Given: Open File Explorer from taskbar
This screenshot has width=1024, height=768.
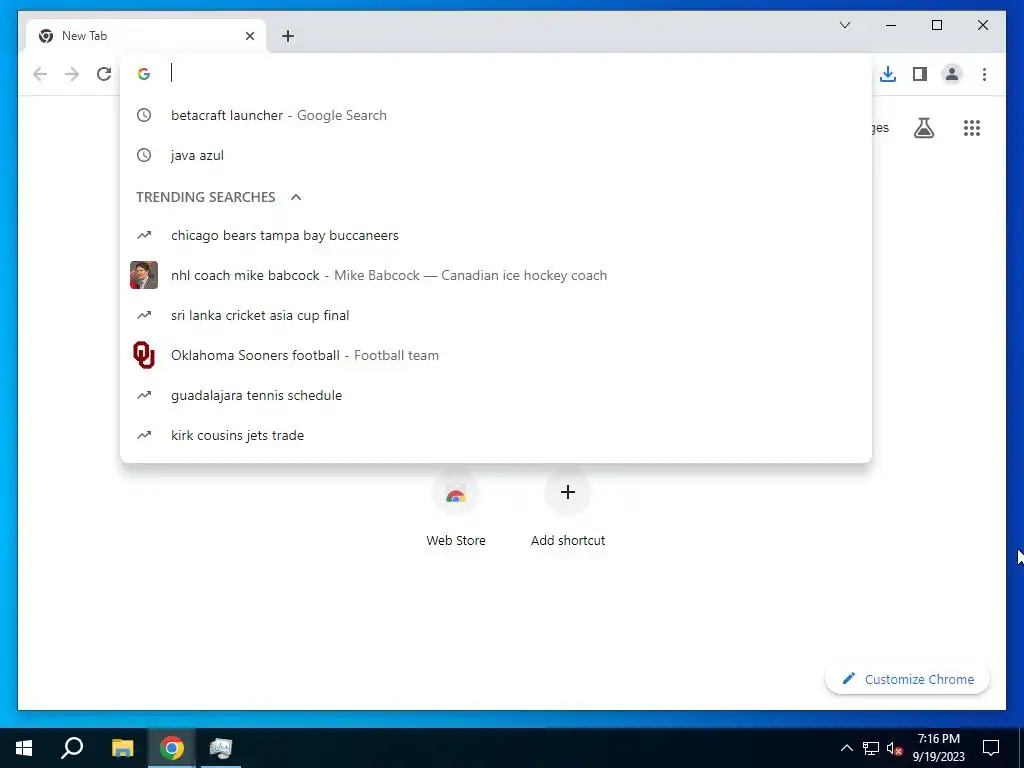Looking at the screenshot, I should click(x=122, y=748).
